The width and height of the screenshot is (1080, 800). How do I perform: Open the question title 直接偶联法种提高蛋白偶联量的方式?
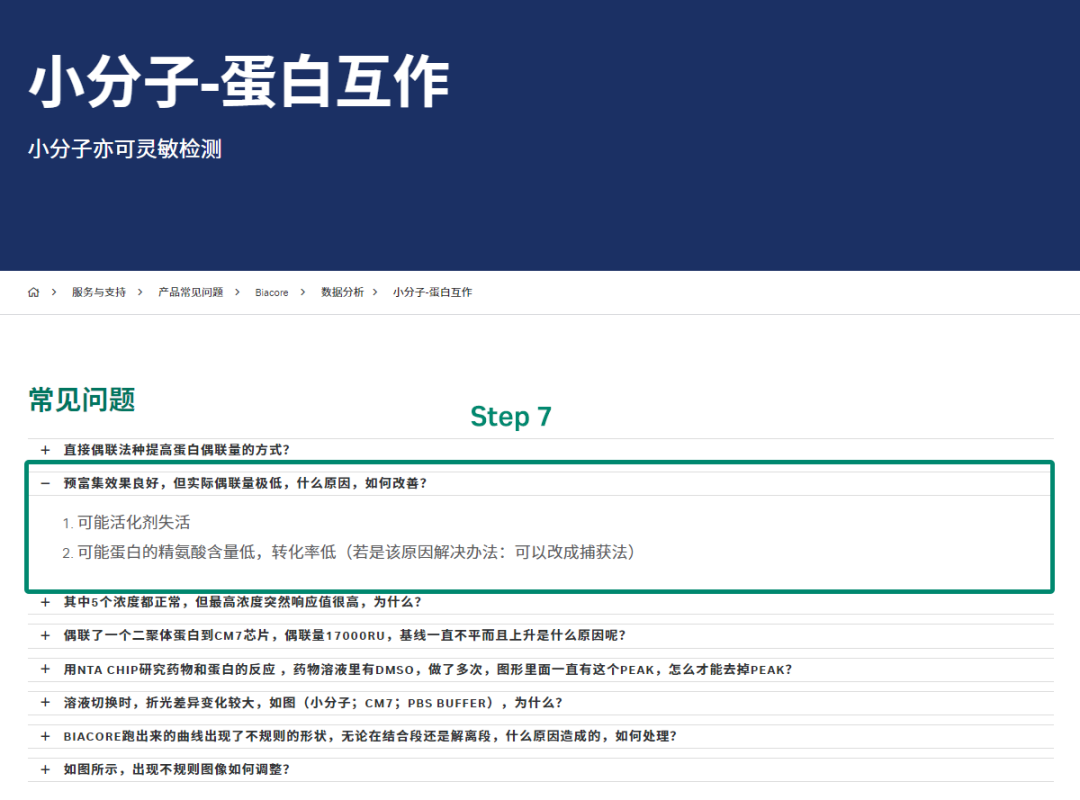click(177, 450)
